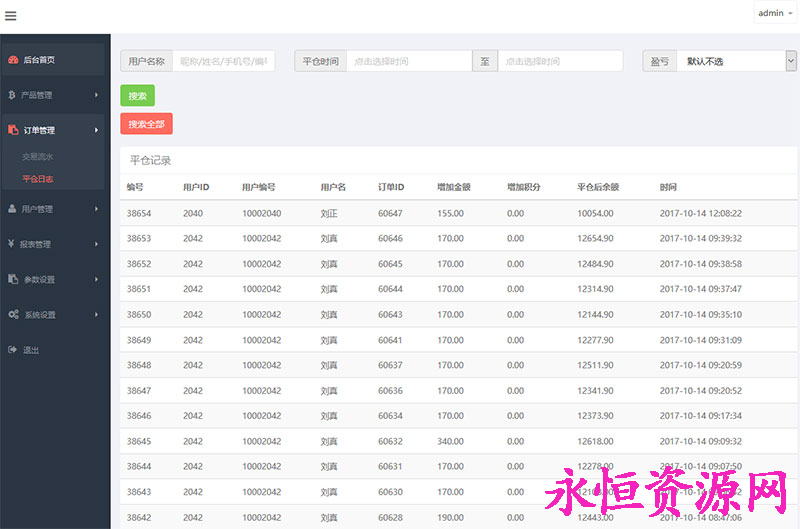Open 后台首页 in sidebar
800x529 pixels.
click(53, 60)
